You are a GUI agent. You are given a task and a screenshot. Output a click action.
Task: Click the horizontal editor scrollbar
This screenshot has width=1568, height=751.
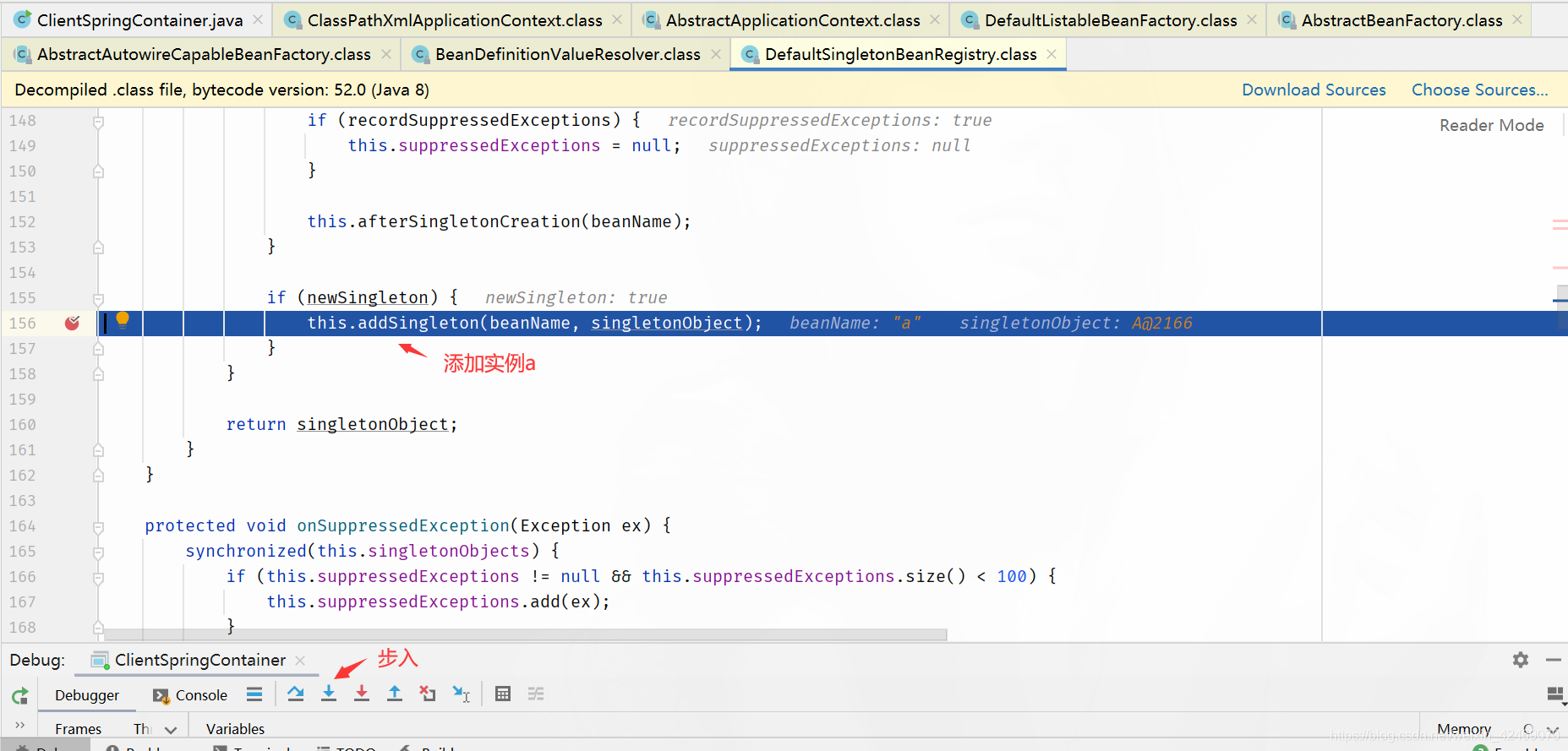click(x=524, y=634)
